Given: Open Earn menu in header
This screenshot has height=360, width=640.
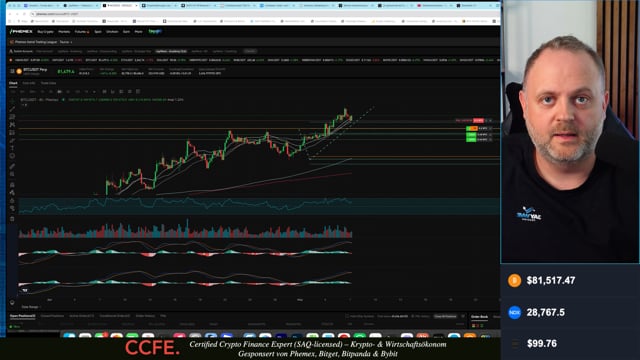Looking at the screenshot, I should pyautogui.click(x=126, y=31).
